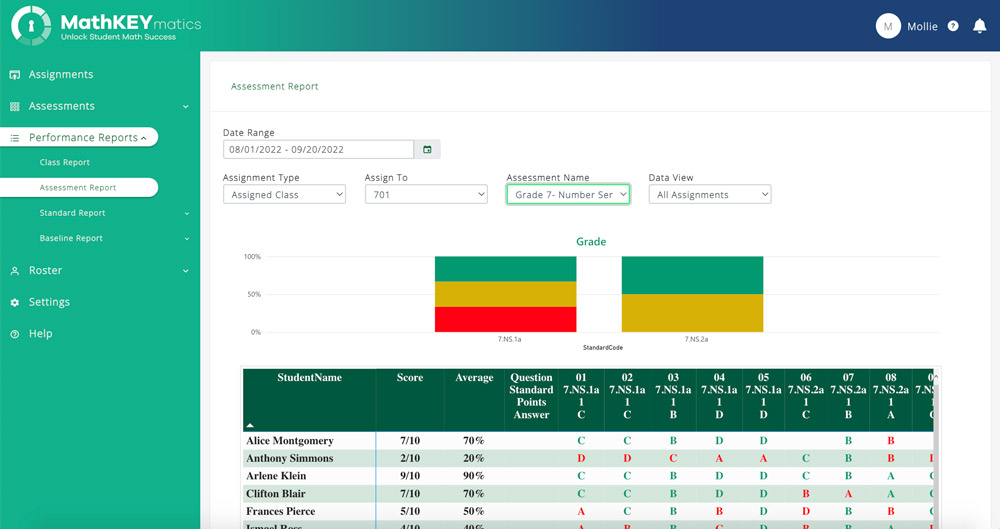Click the Settings gear icon in sidebar
This screenshot has height=529, width=1000.
click(15, 302)
